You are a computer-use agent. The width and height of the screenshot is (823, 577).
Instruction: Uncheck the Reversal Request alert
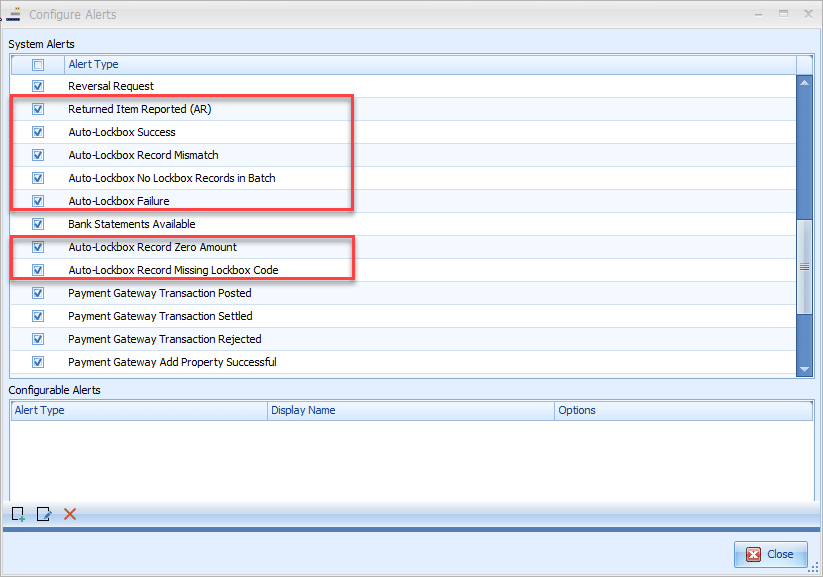tap(38, 86)
